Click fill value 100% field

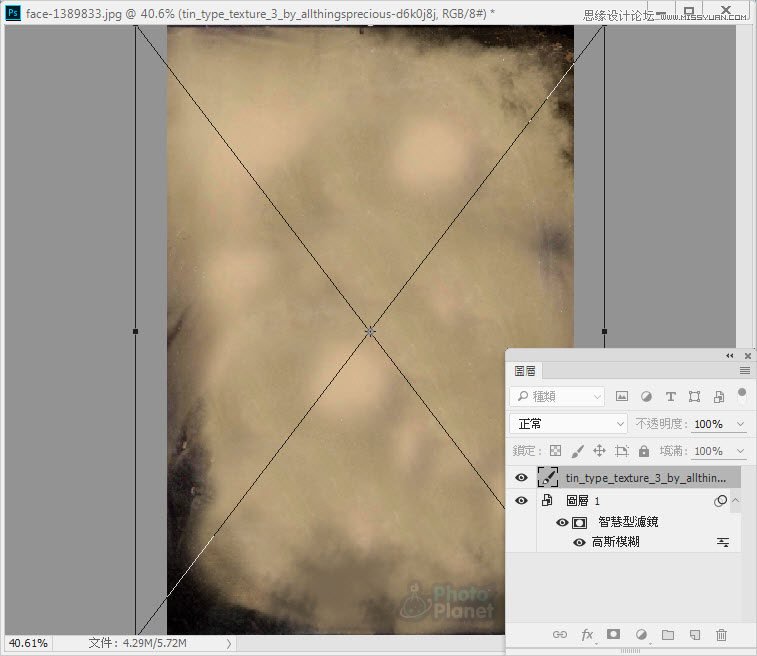[x=708, y=451]
